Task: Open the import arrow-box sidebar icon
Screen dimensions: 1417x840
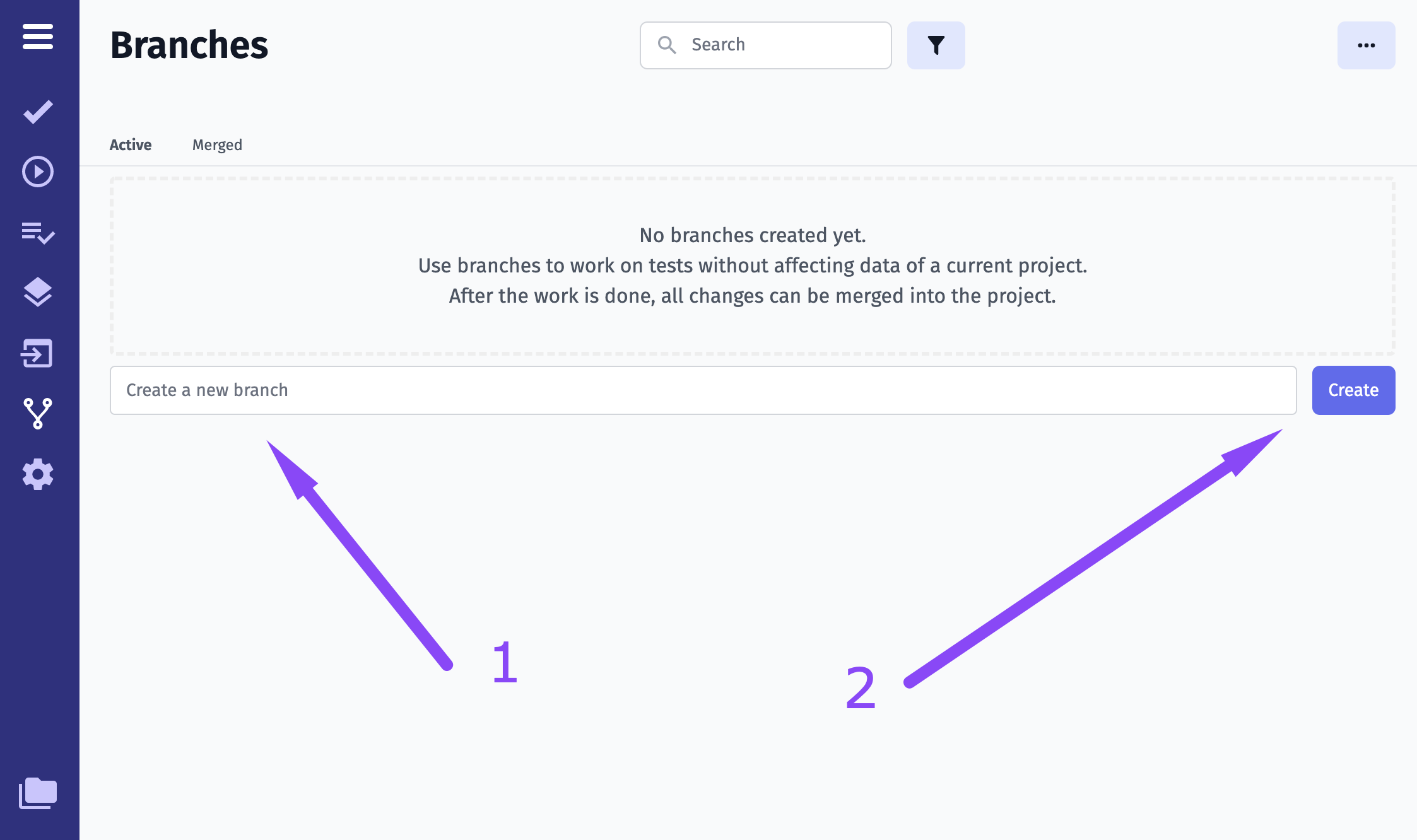Action: tap(37, 353)
